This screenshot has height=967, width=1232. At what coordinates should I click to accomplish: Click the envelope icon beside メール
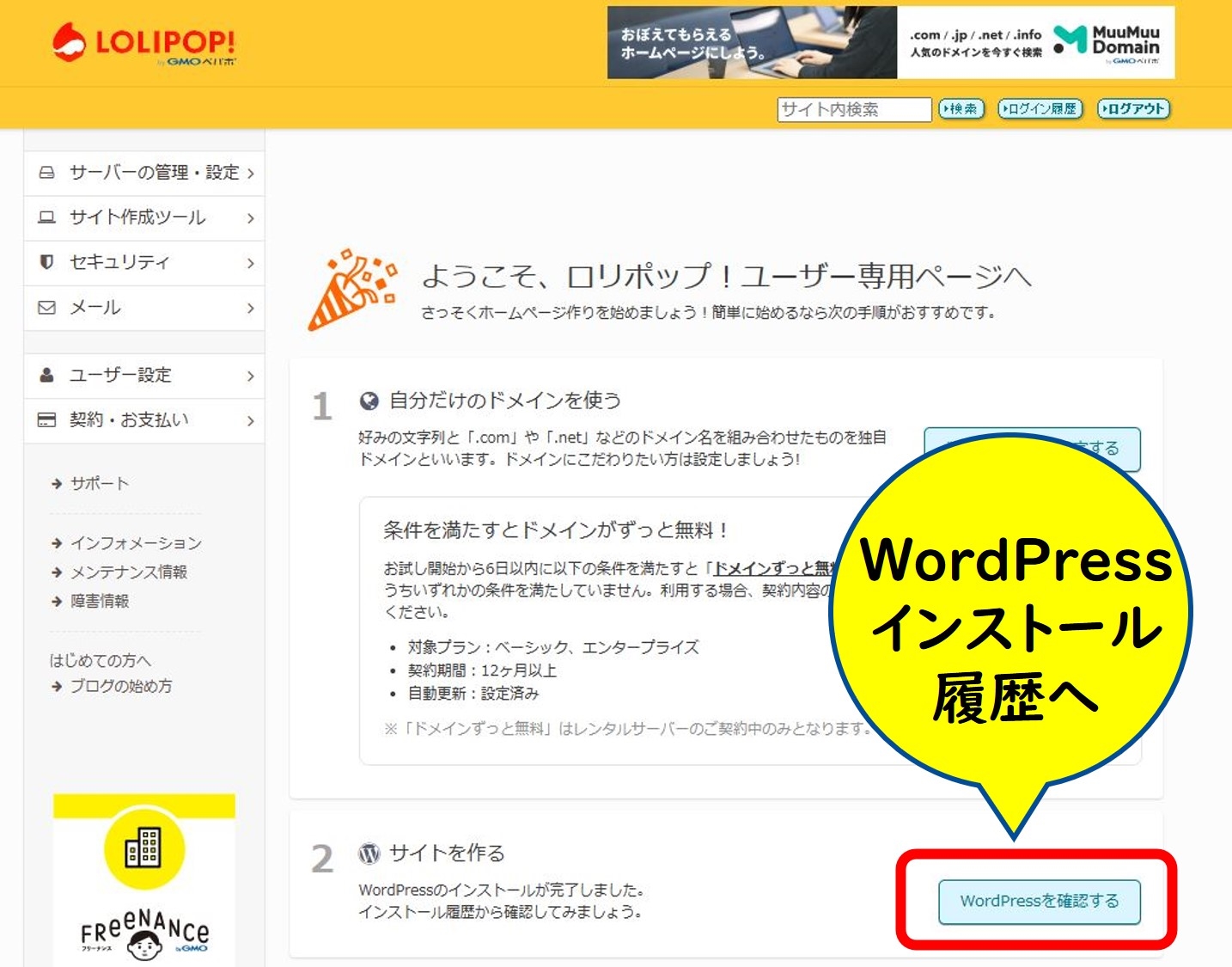coord(46,307)
